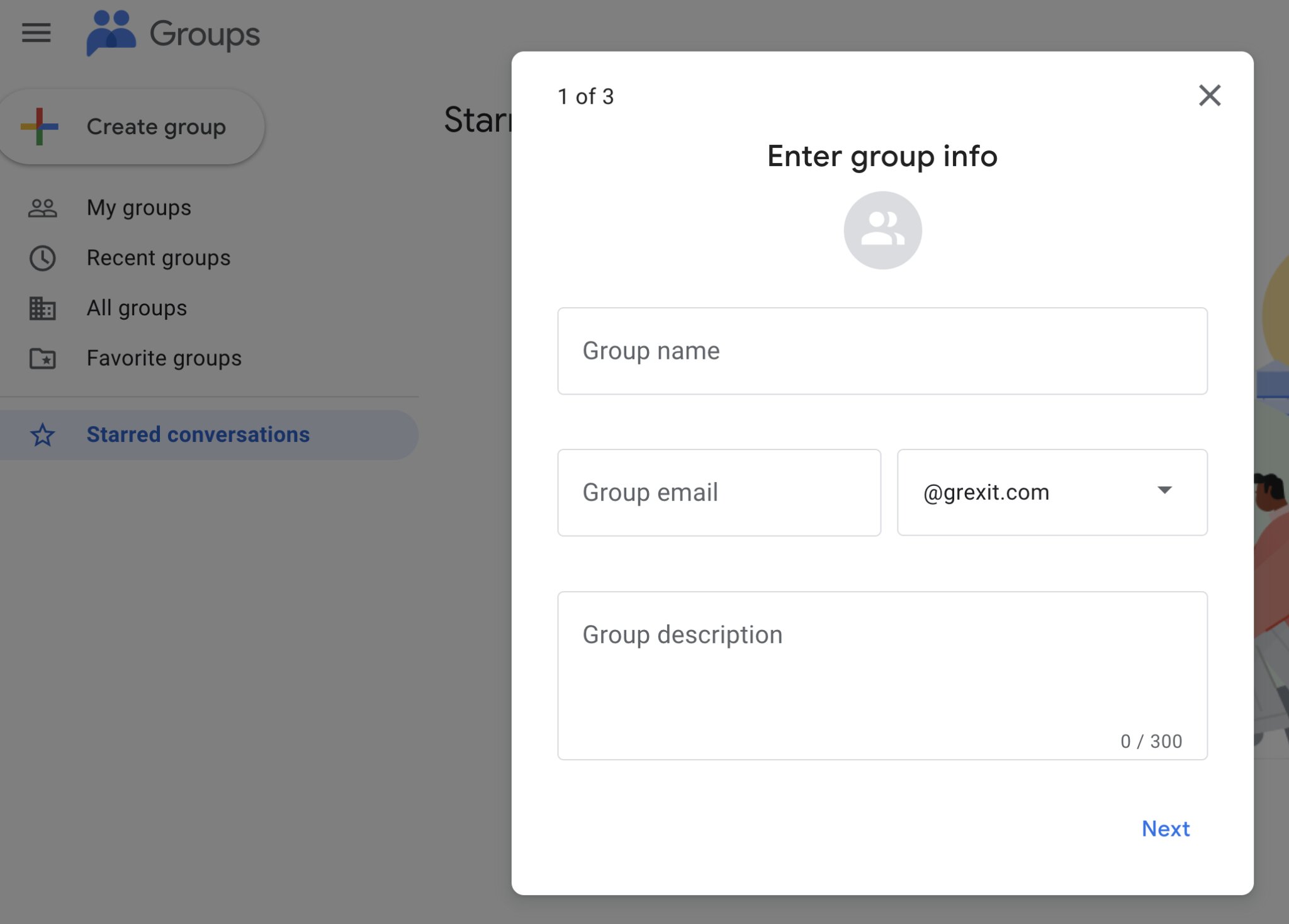
Task: Select the My groups people icon
Action: click(42, 206)
